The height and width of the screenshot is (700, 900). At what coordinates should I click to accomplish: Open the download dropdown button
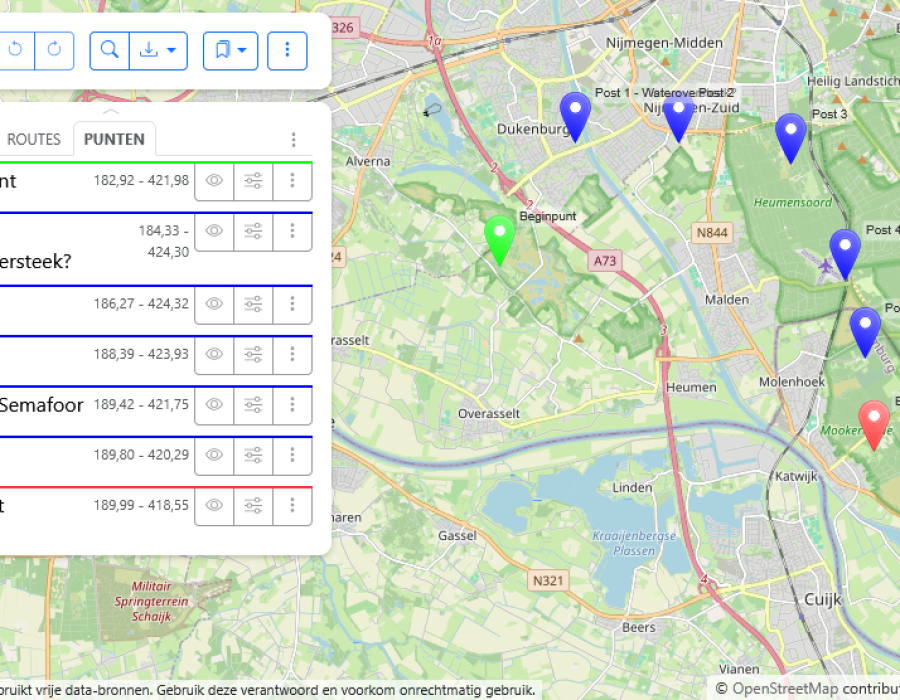pos(158,50)
